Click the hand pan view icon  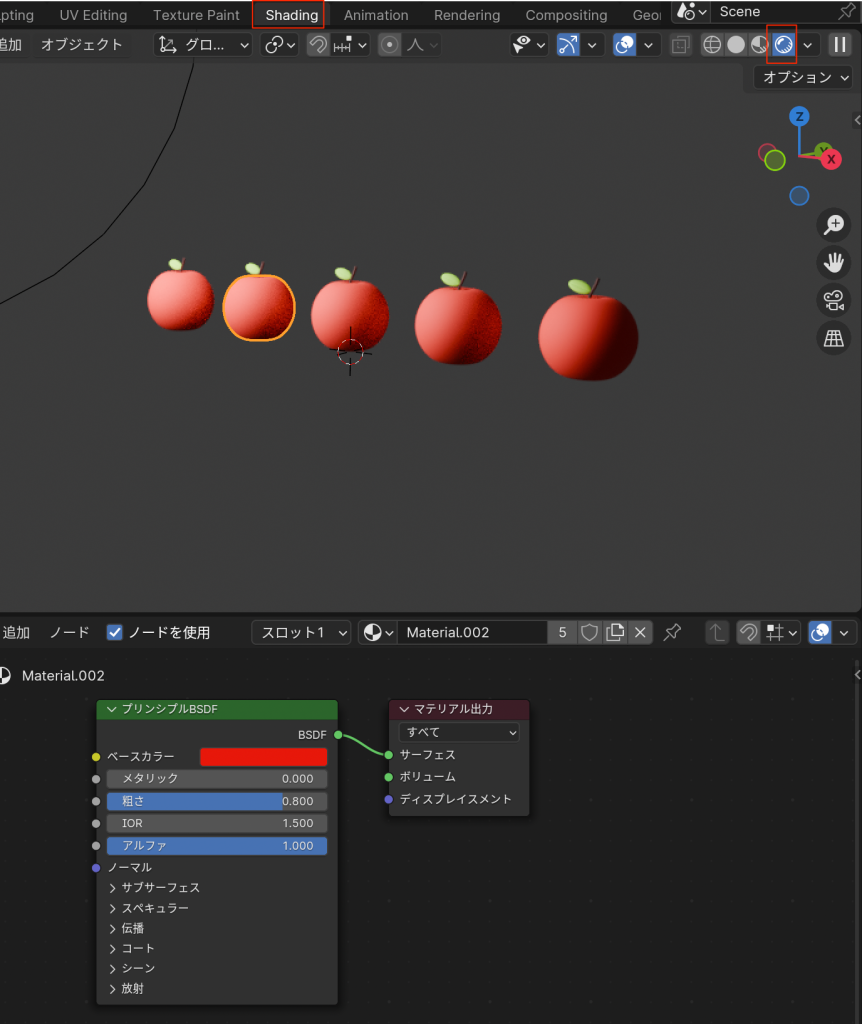point(833,263)
